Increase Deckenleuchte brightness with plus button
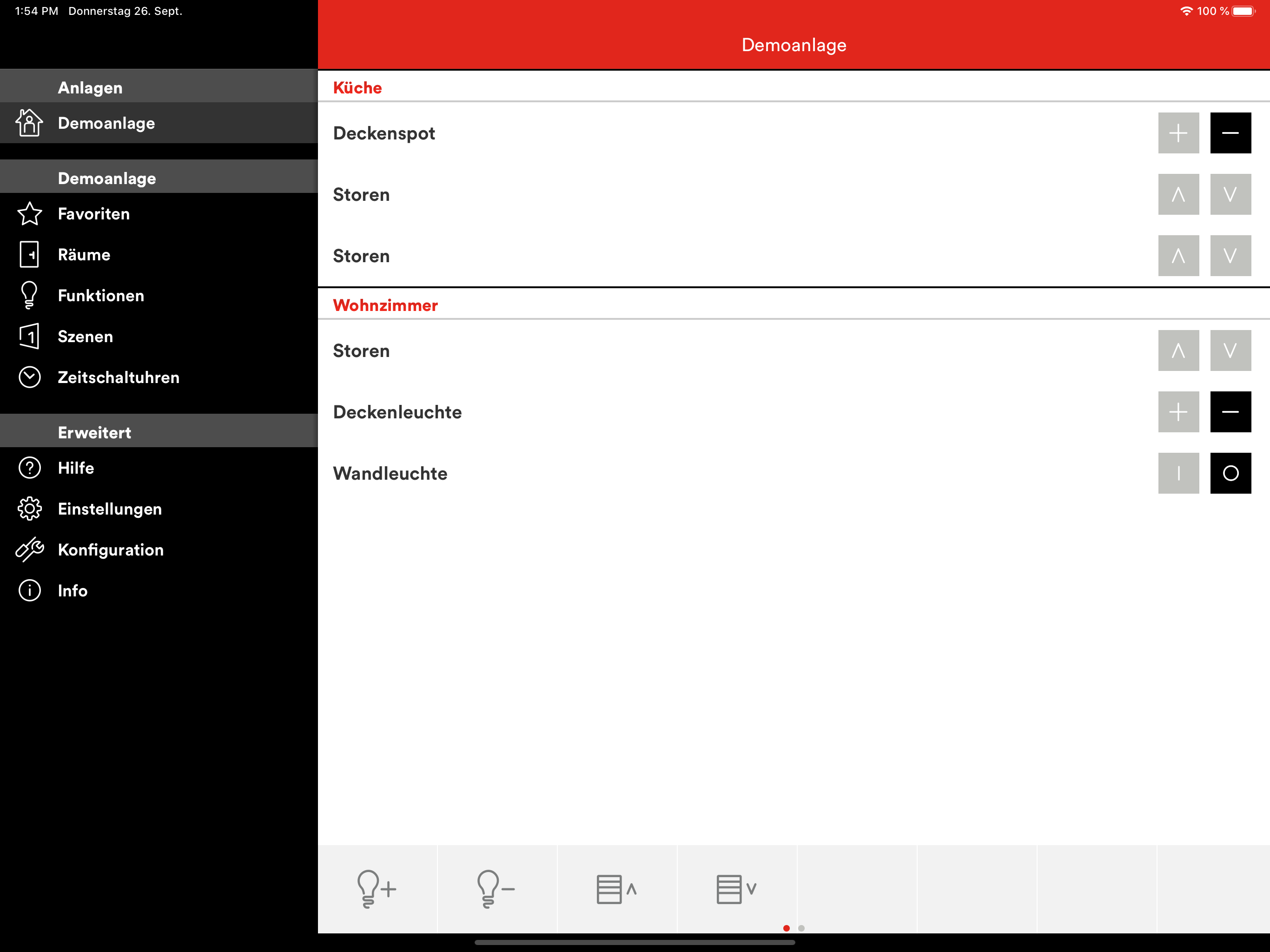This screenshot has height=952, width=1270. tap(1178, 412)
